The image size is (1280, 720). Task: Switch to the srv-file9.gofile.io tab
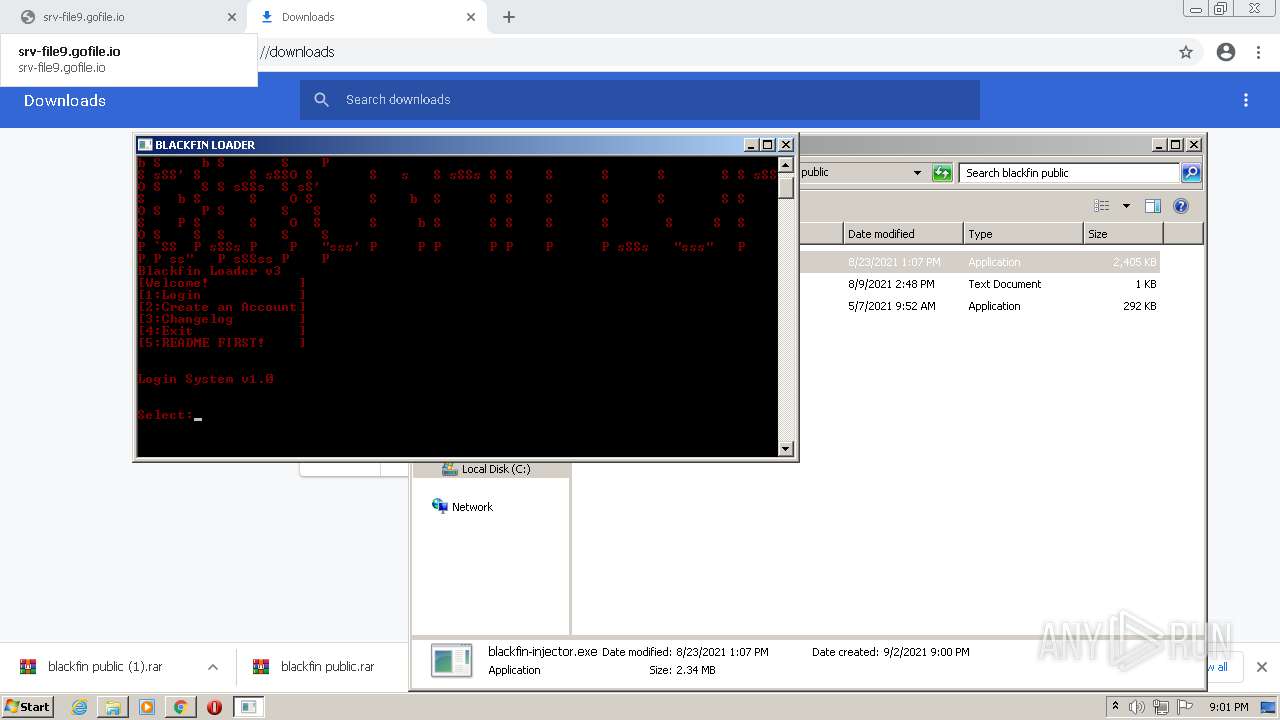click(124, 17)
